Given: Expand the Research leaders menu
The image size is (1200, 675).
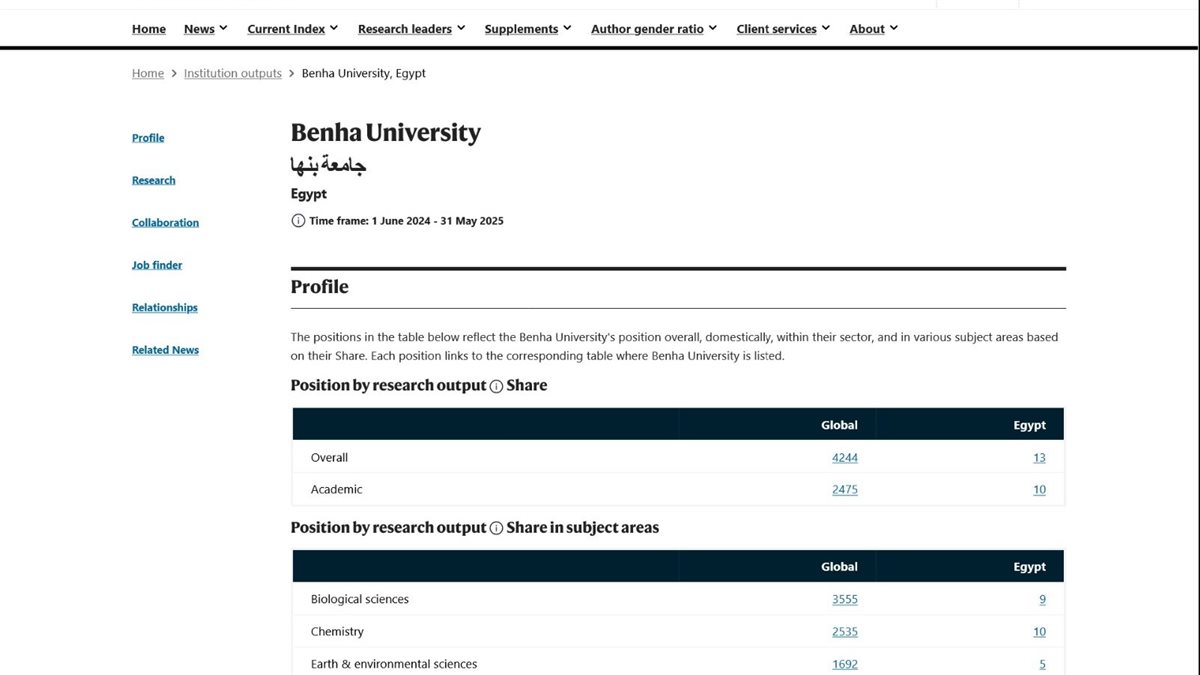Looking at the screenshot, I should pos(411,29).
